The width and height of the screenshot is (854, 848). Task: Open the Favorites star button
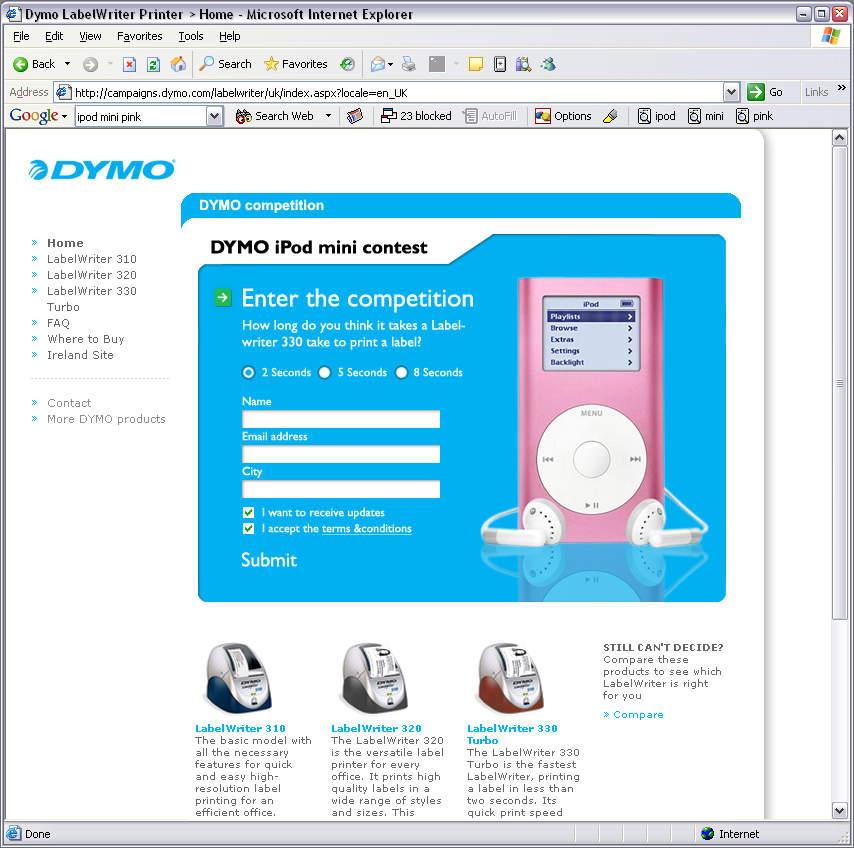295,64
